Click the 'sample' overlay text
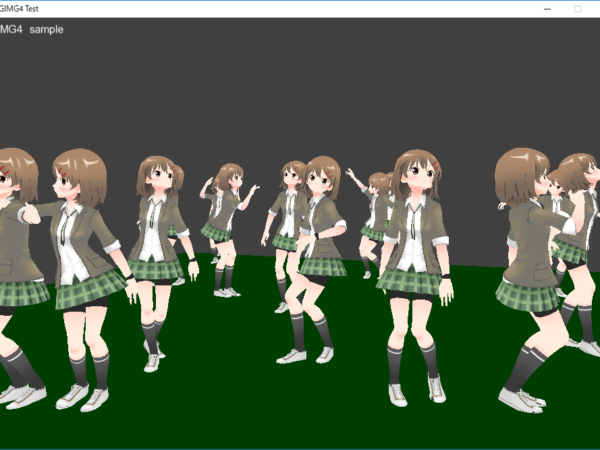 click(46, 29)
